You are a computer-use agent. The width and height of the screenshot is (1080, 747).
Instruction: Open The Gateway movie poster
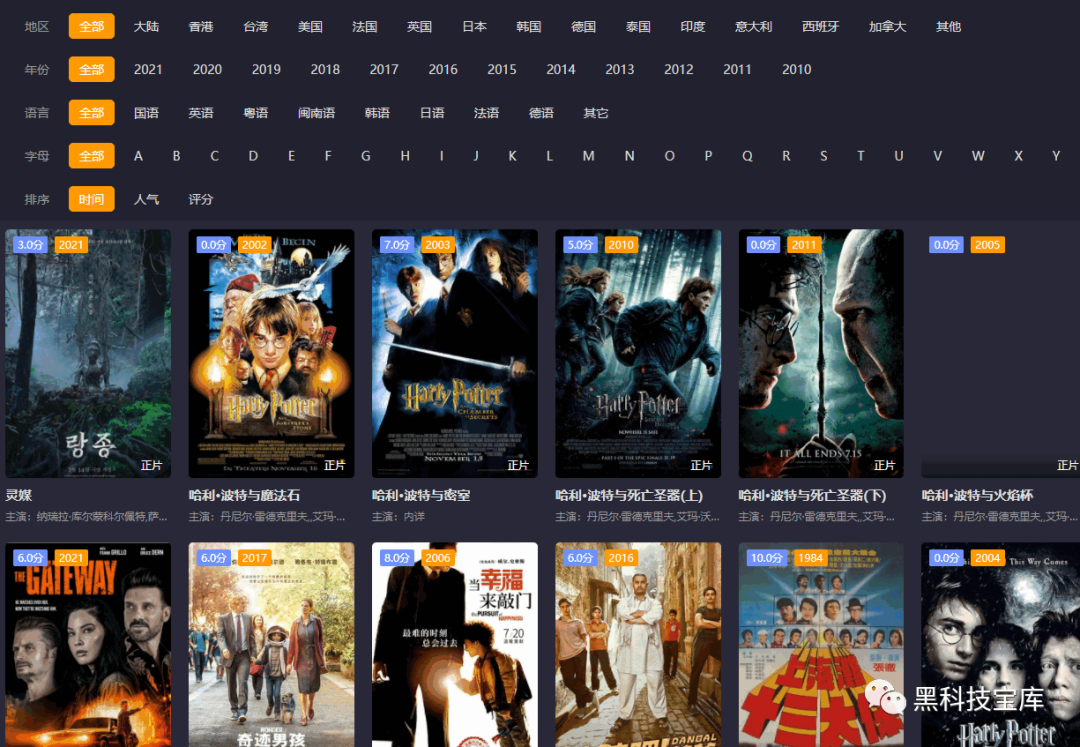click(x=88, y=644)
